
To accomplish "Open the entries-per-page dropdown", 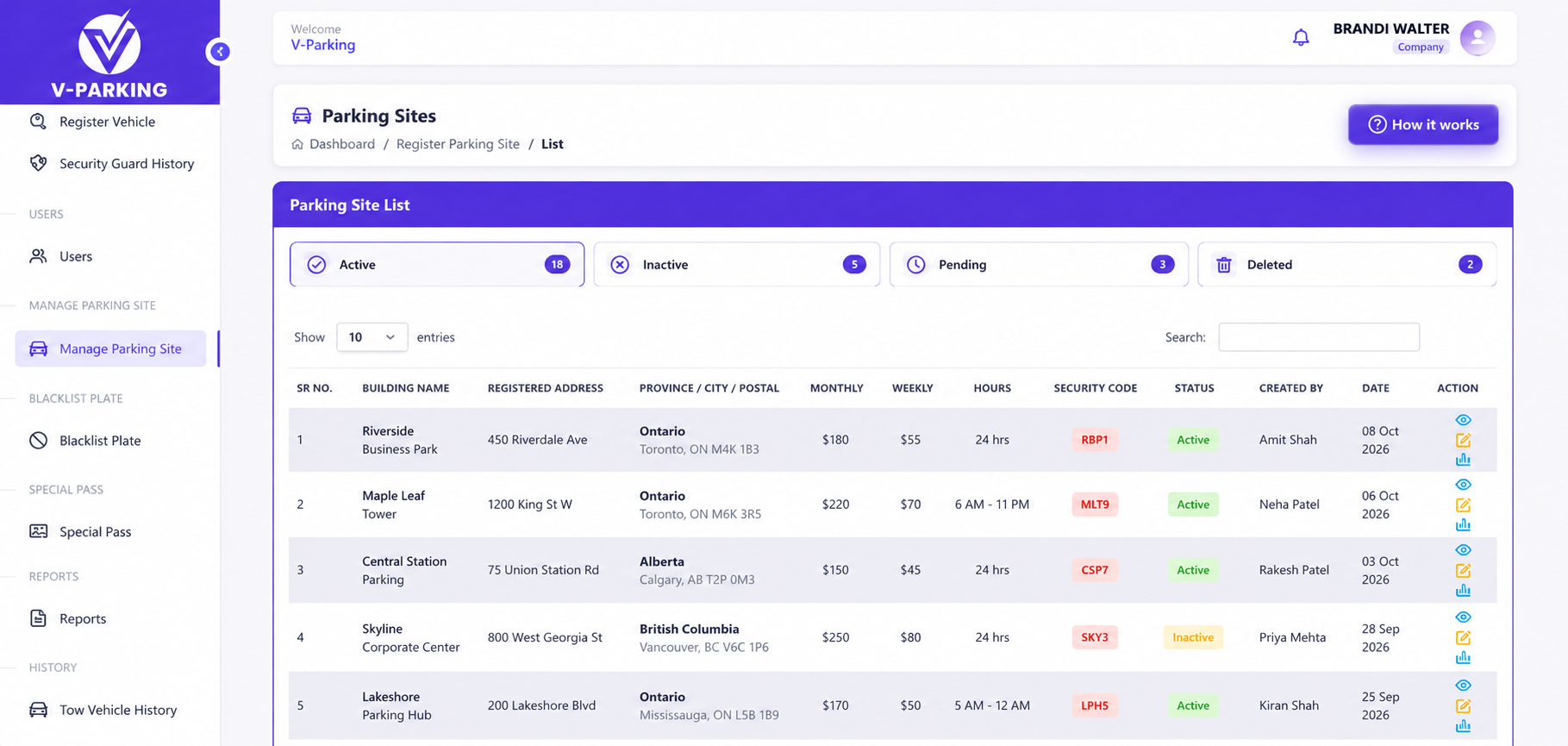I will (372, 337).
